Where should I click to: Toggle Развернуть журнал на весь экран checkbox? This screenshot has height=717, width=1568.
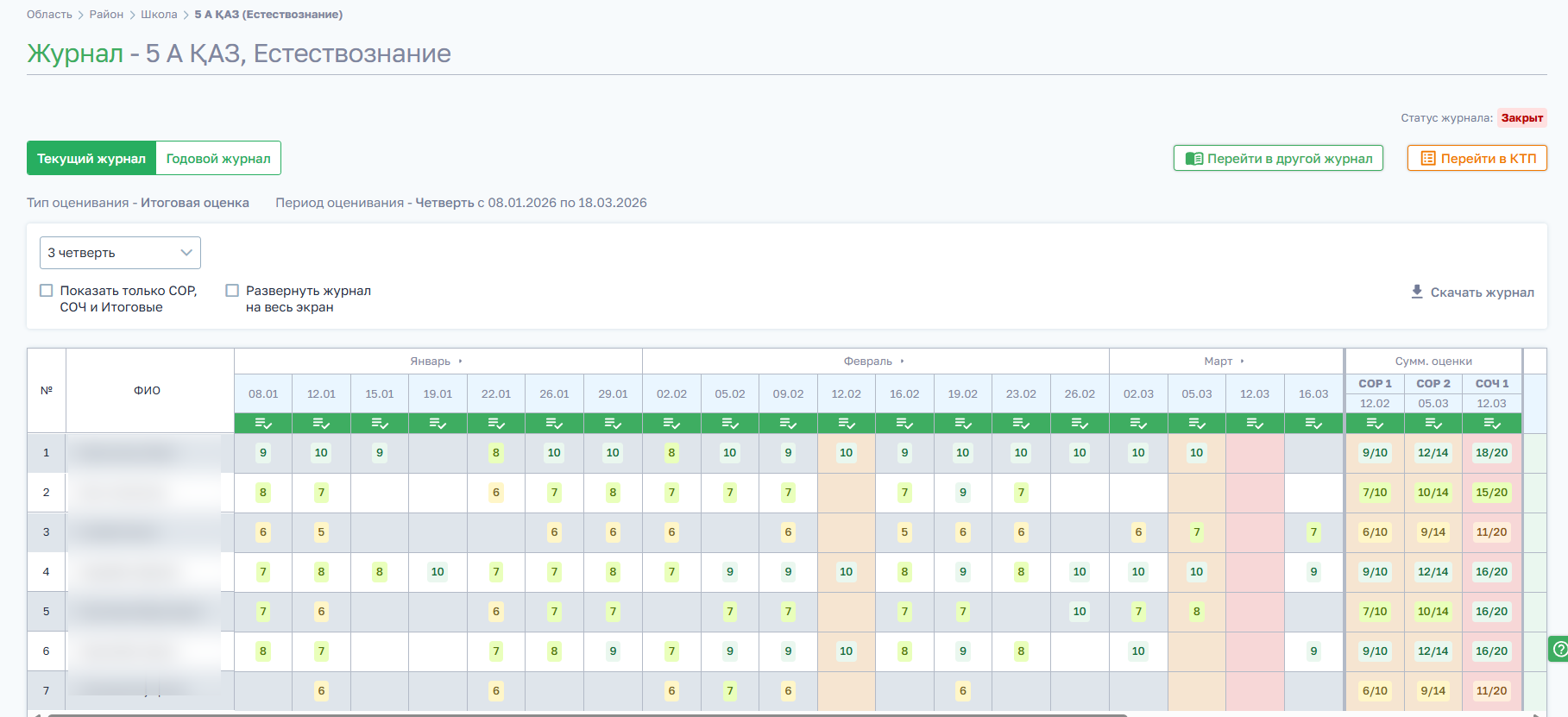(x=232, y=291)
